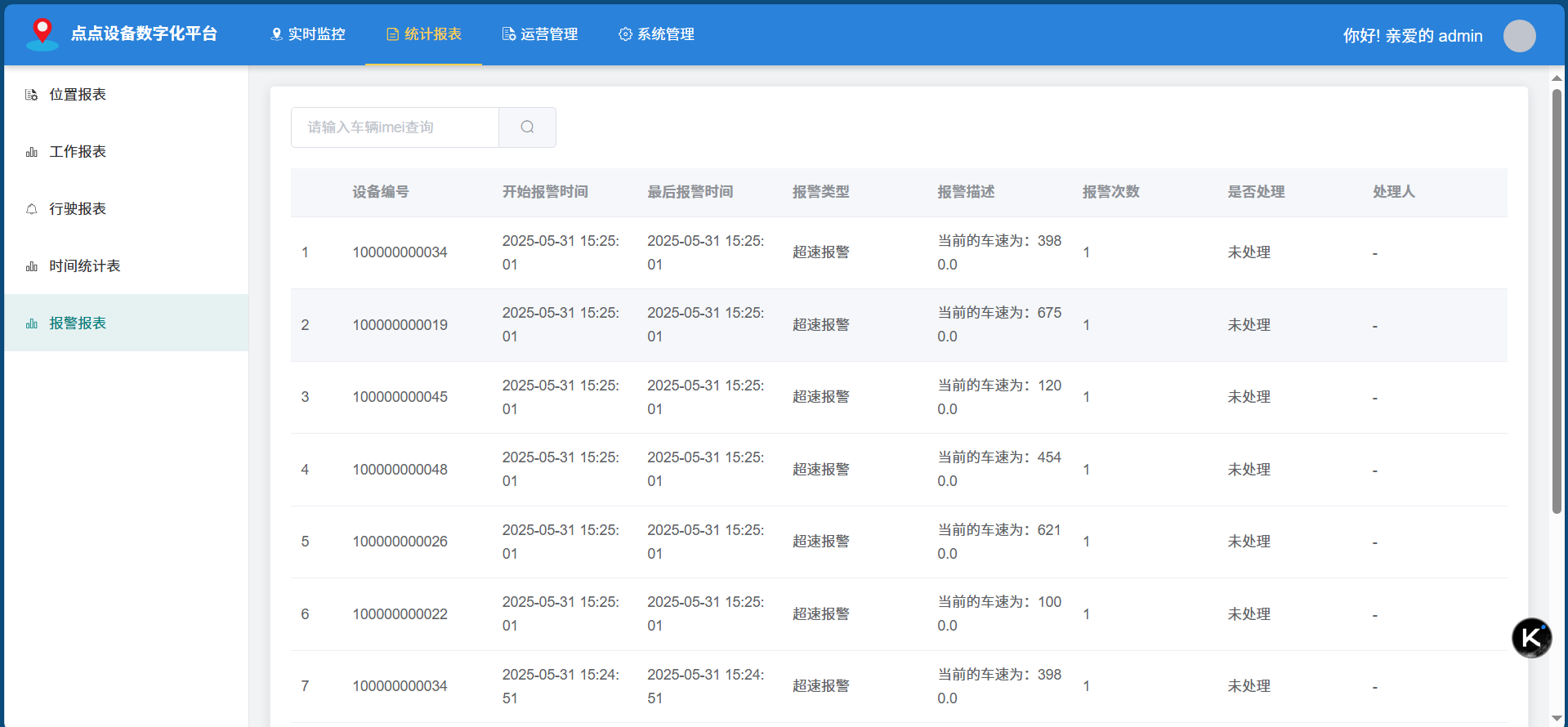Image resolution: width=1568 pixels, height=727 pixels.
Task: Click the 点点设备数字化平台 title
Action: 144,33
